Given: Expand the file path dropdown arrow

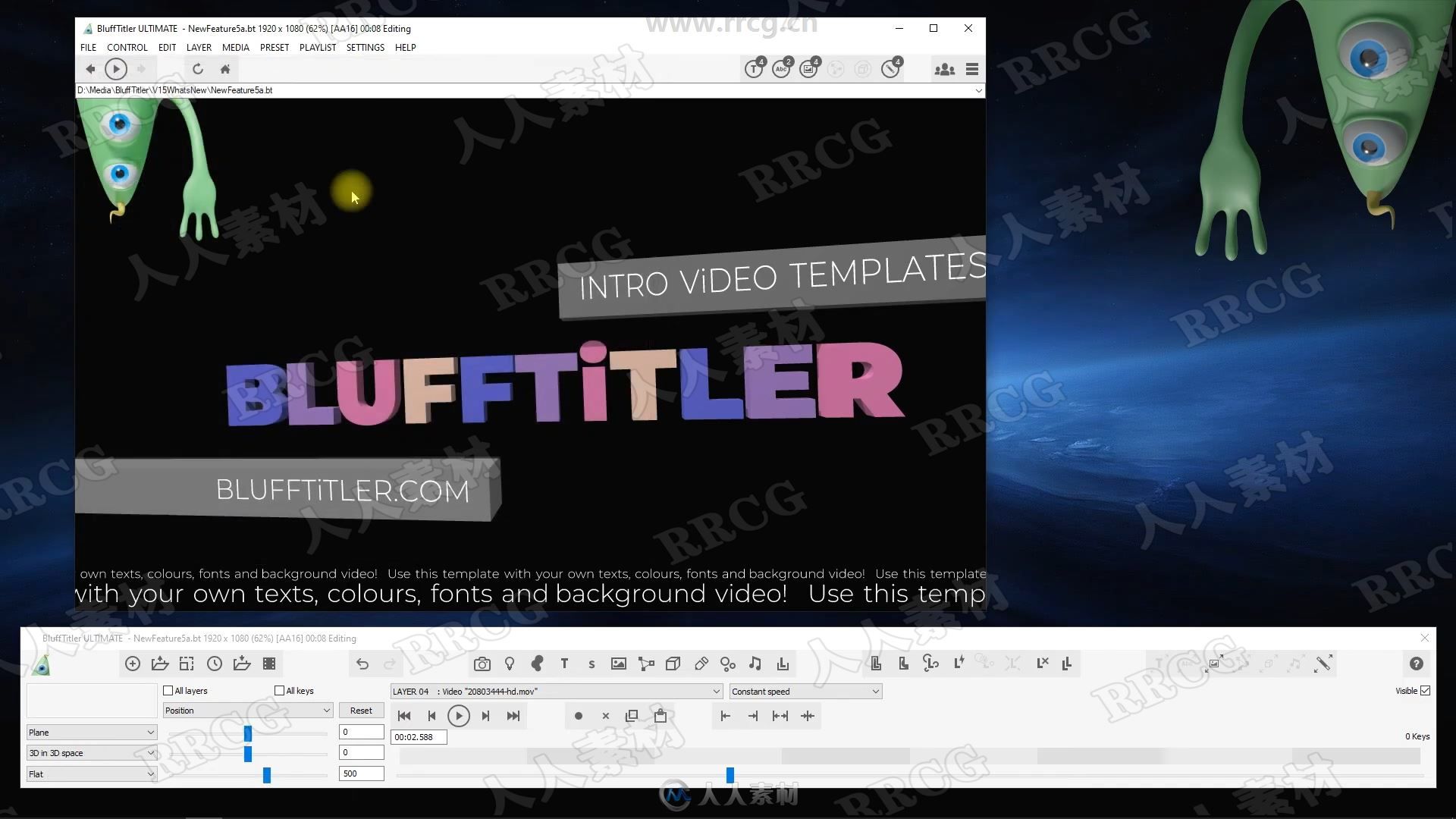Looking at the screenshot, I should 978,90.
